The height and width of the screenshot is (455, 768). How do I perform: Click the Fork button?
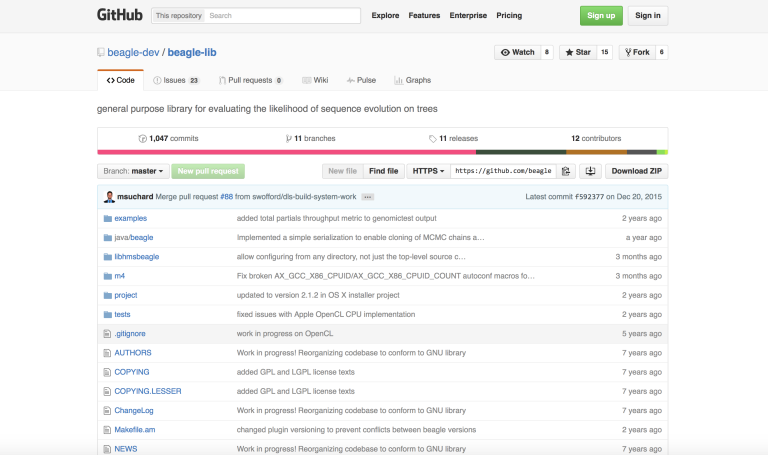click(637, 52)
